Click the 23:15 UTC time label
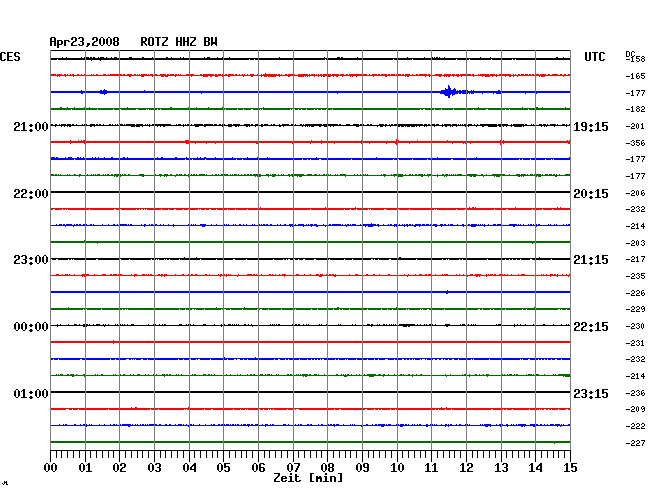Image resolution: width=650 pixels, height=494 pixels. click(591, 393)
